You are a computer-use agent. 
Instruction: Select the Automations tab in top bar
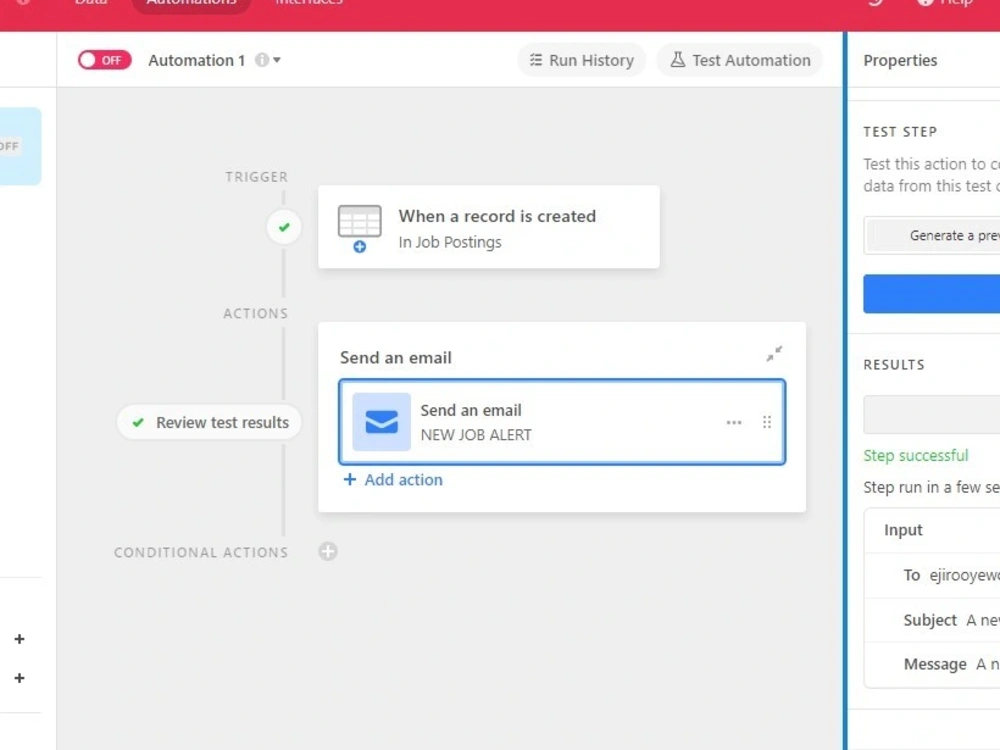click(x=191, y=3)
